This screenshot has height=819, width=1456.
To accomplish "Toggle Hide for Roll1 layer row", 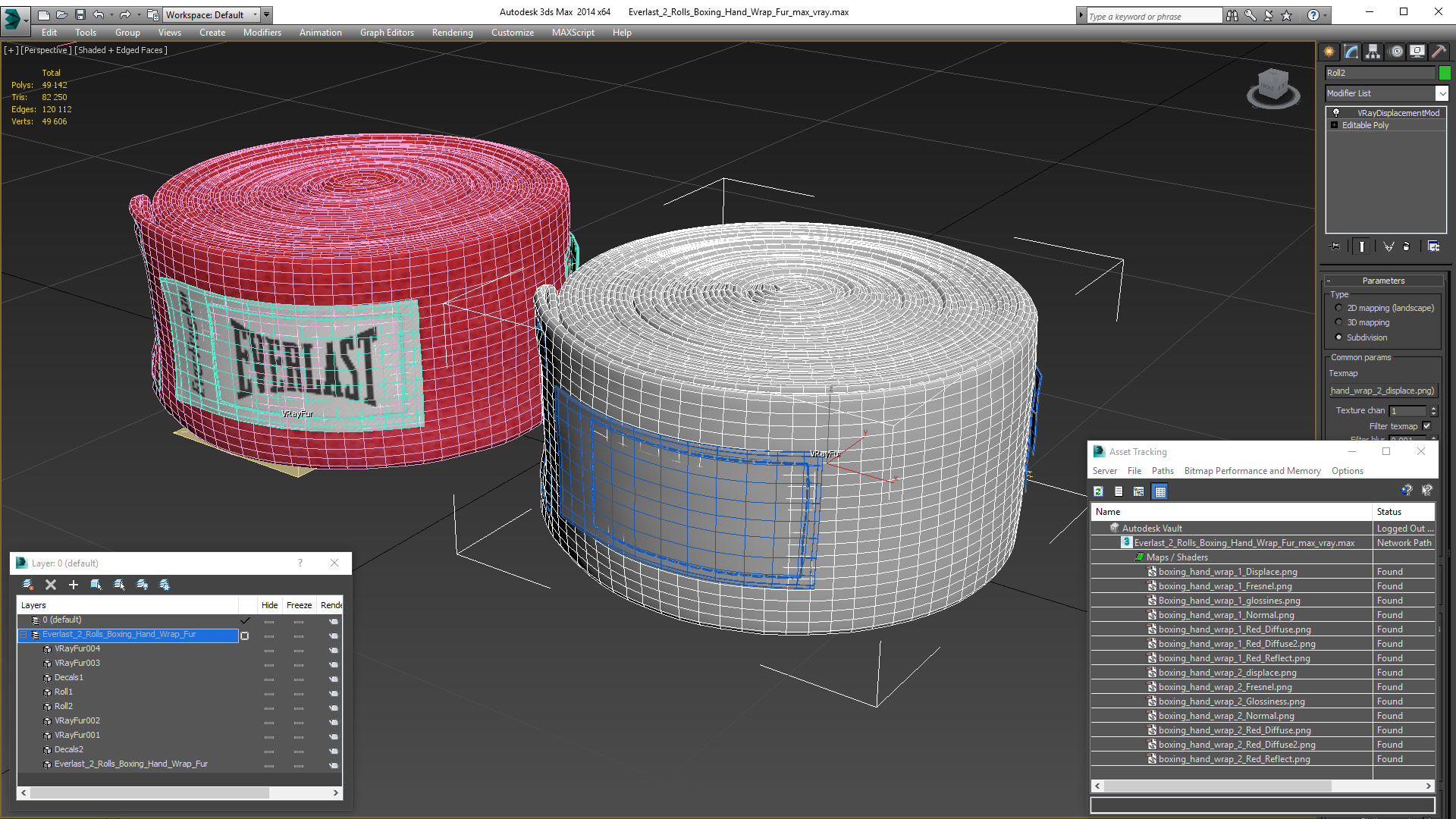I will coord(269,692).
